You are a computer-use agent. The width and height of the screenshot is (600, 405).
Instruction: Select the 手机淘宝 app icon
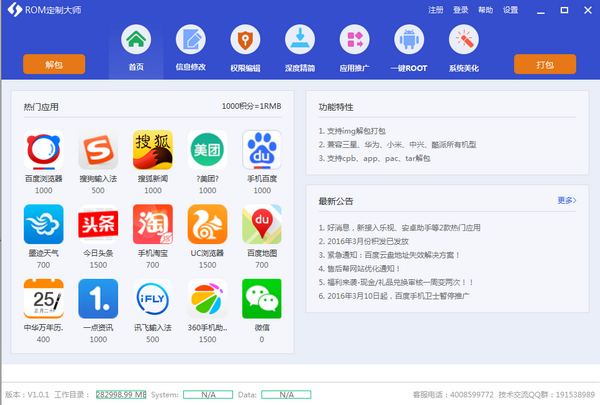tap(153, 224)
